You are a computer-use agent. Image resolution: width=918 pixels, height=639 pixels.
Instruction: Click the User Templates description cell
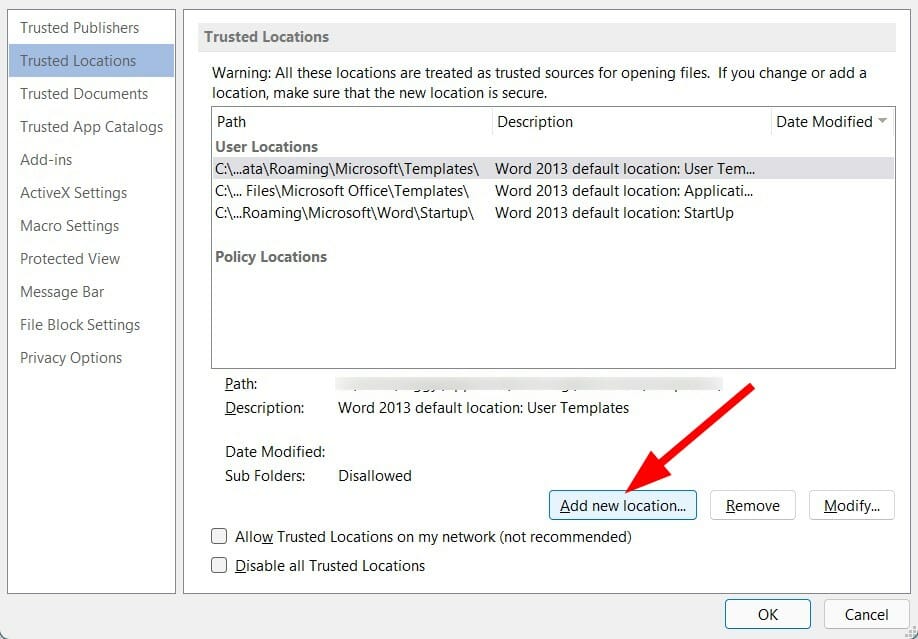[x=625, y=169]
